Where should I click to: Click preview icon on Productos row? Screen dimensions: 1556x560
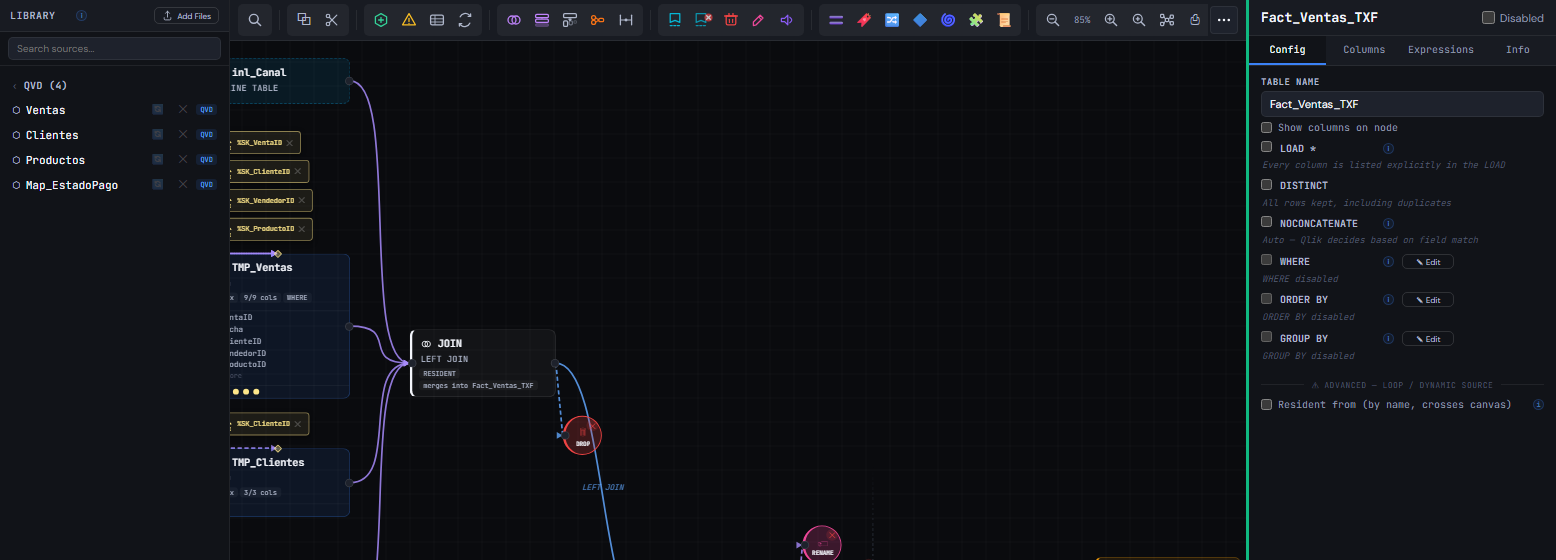(x=157, y=159)
